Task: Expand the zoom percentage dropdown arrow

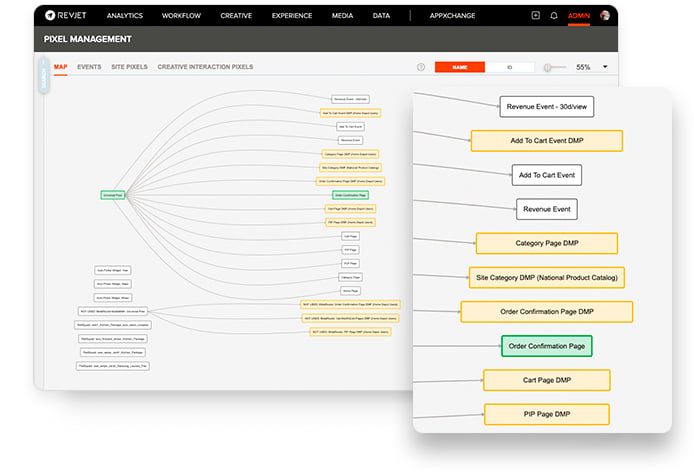Action: coord(605,67)
